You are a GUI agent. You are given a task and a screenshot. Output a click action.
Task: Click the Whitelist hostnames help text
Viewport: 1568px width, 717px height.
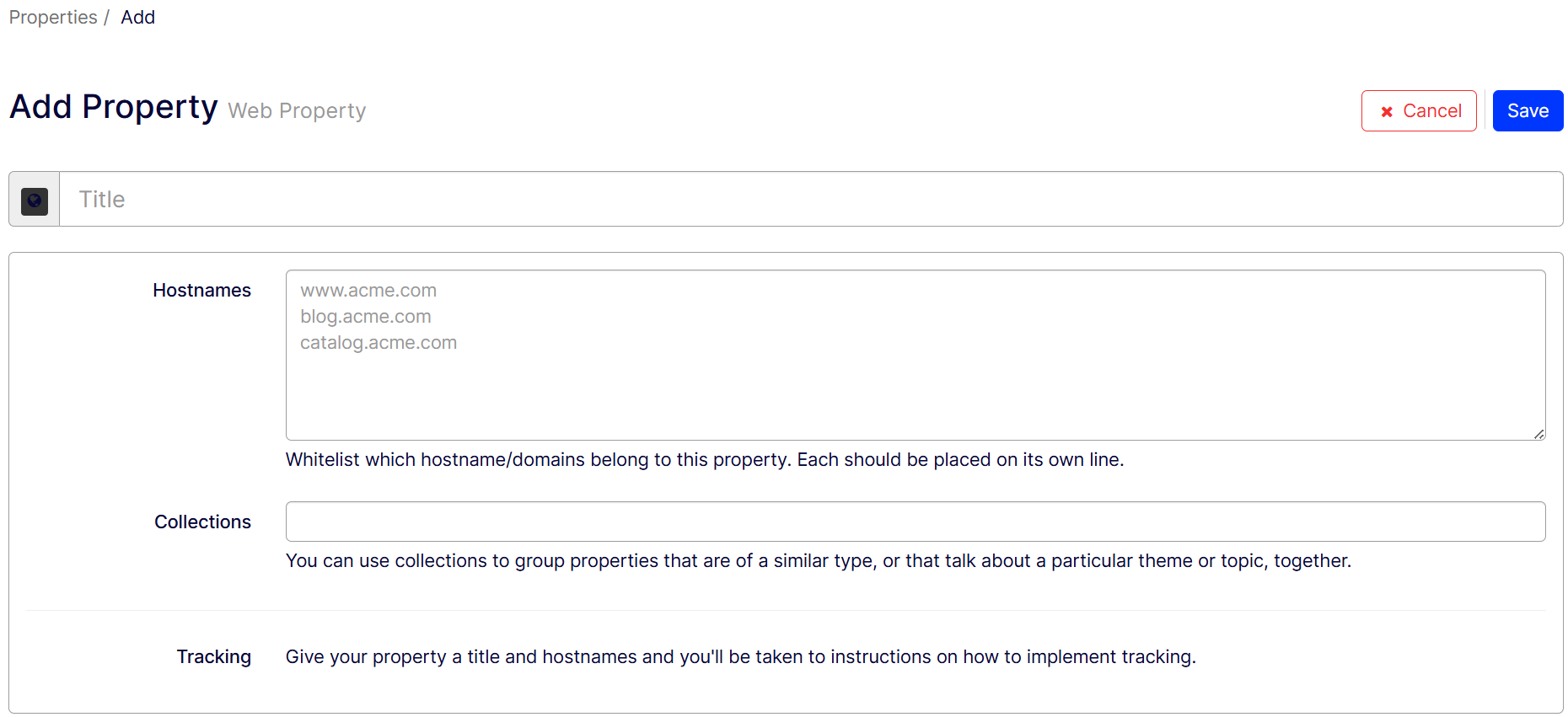[704, 460]
